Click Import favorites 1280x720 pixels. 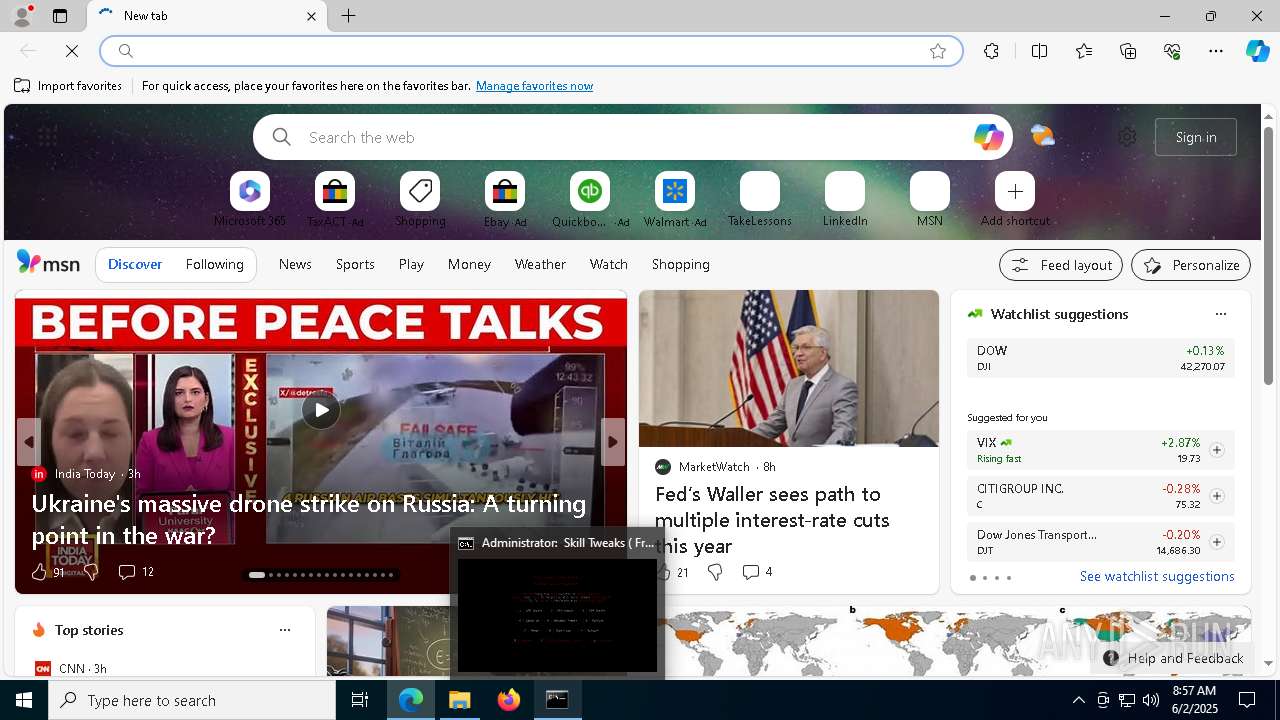coord(68,86)
